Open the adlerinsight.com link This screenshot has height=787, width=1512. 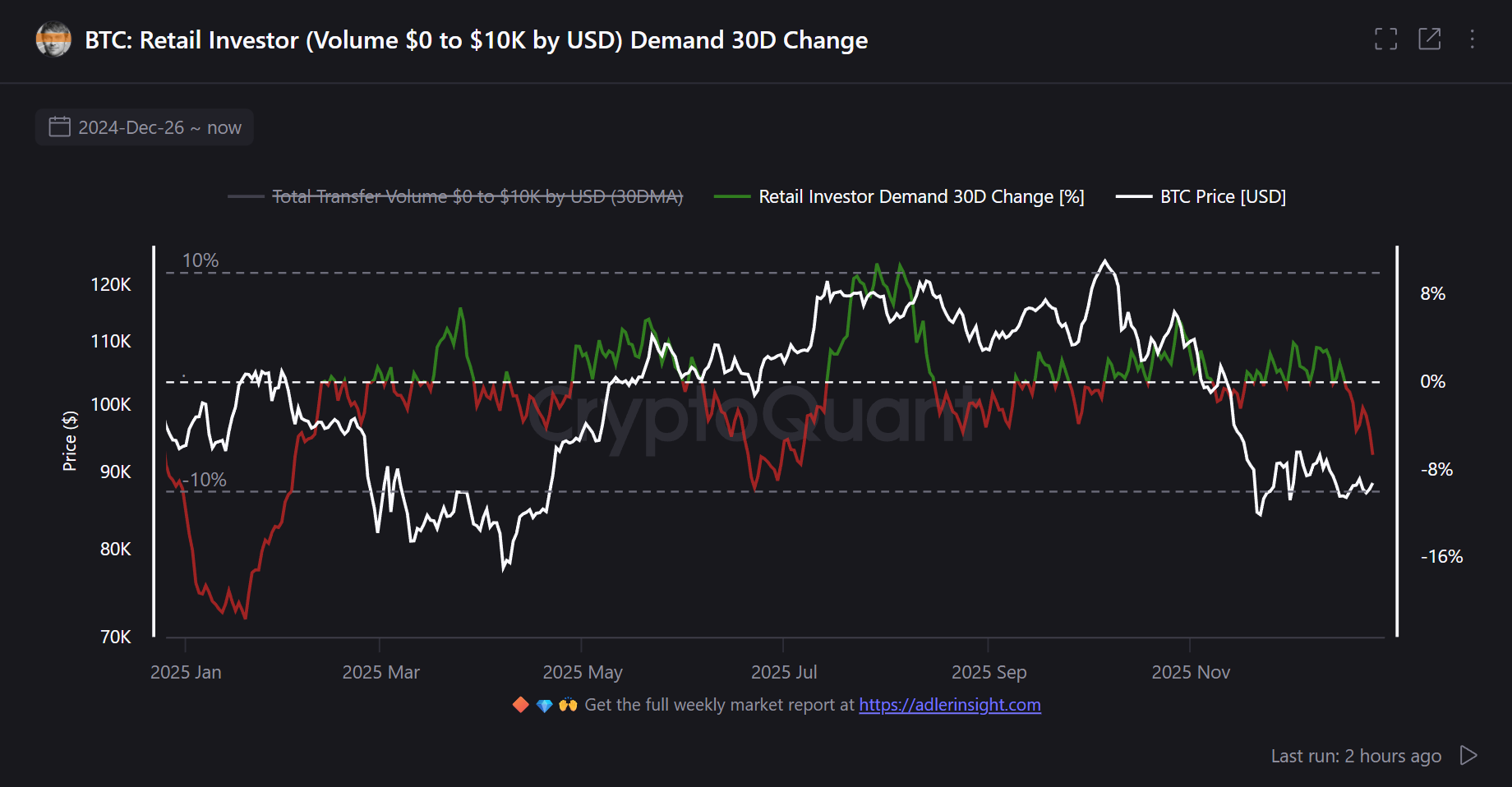point(949,705)
